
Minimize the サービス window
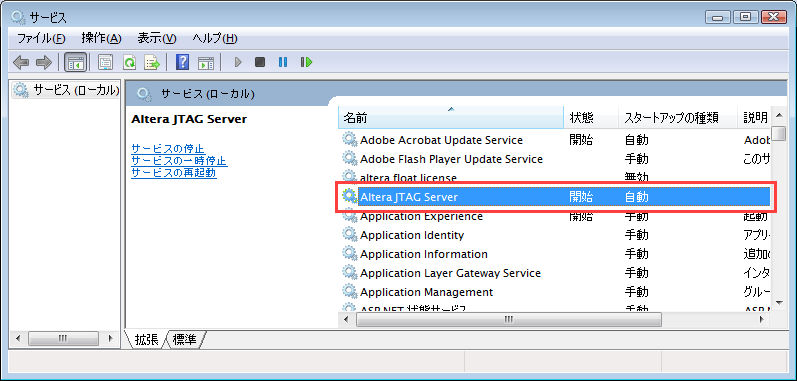718,17
